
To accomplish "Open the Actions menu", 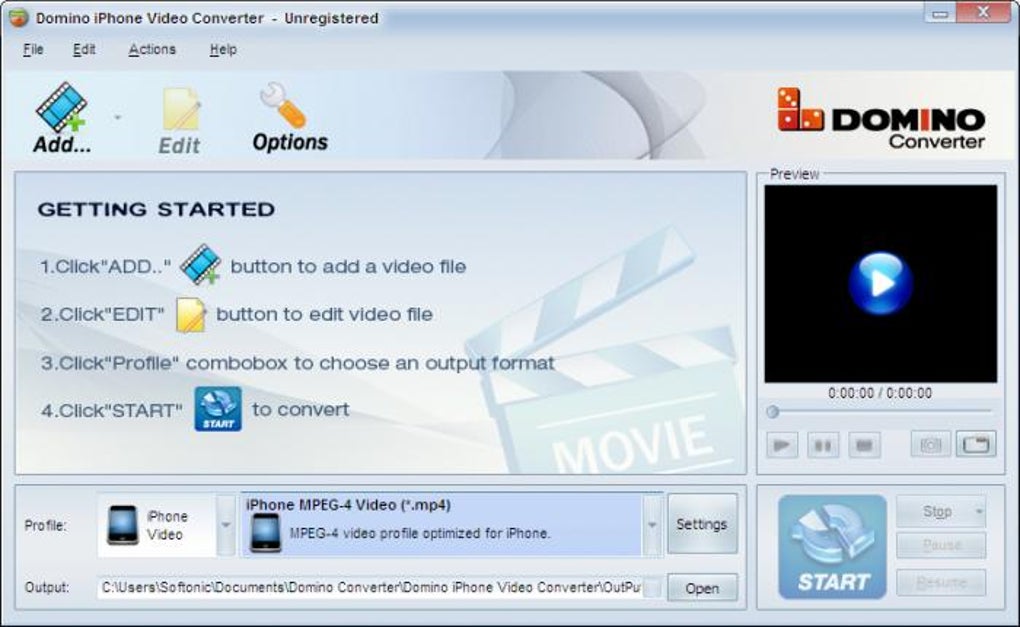I will tap(152, 49).
